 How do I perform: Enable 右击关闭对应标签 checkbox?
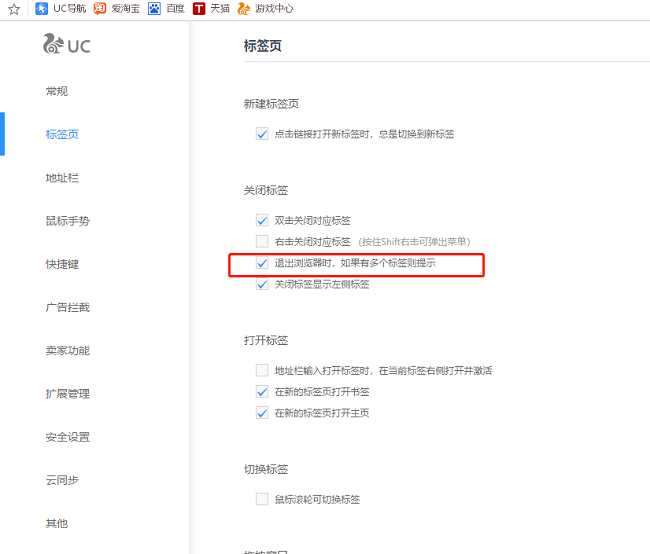pyautogui.click(x=262, y=241)
